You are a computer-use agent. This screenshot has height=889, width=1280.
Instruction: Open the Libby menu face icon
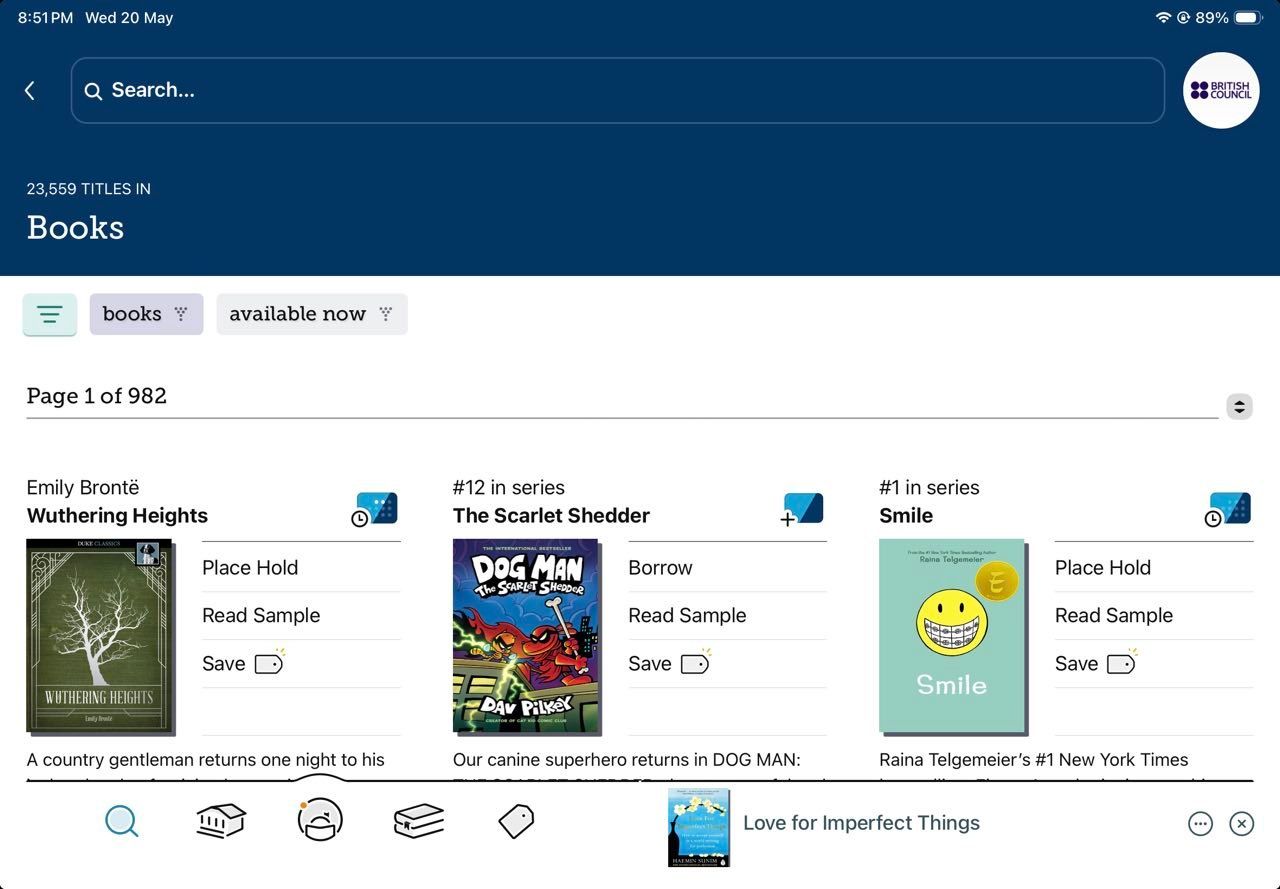[x=320, y=821]
